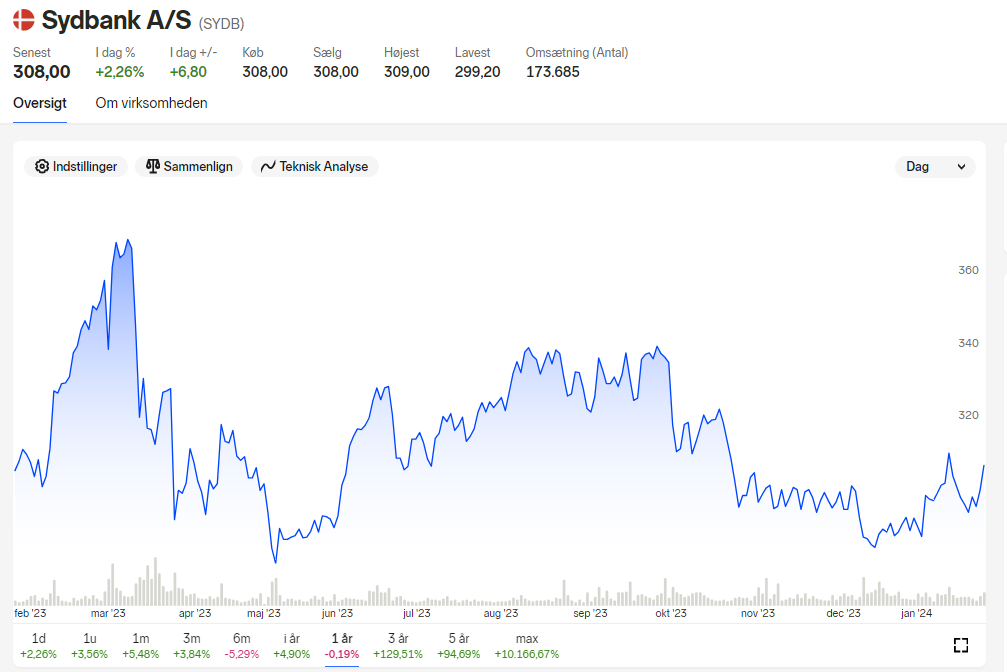1007x672 pixels.
Task: Select the 1d time range
Action: [39, 646]
